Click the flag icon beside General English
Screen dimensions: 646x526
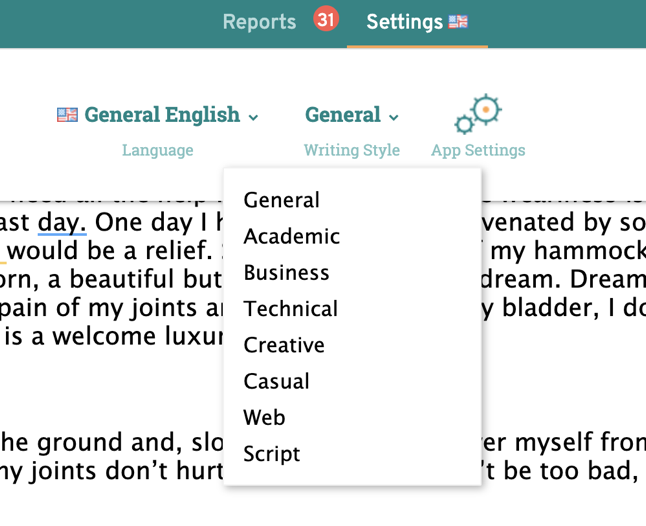tap(67, 115)
